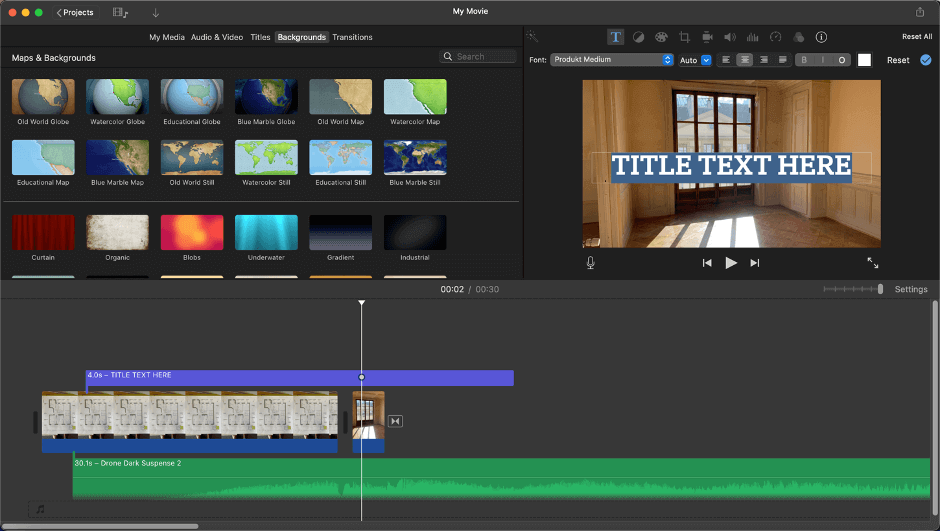This screenshot has height=532, width=940.
Task: Toggle outline text style
Action: tap(842, 60)
